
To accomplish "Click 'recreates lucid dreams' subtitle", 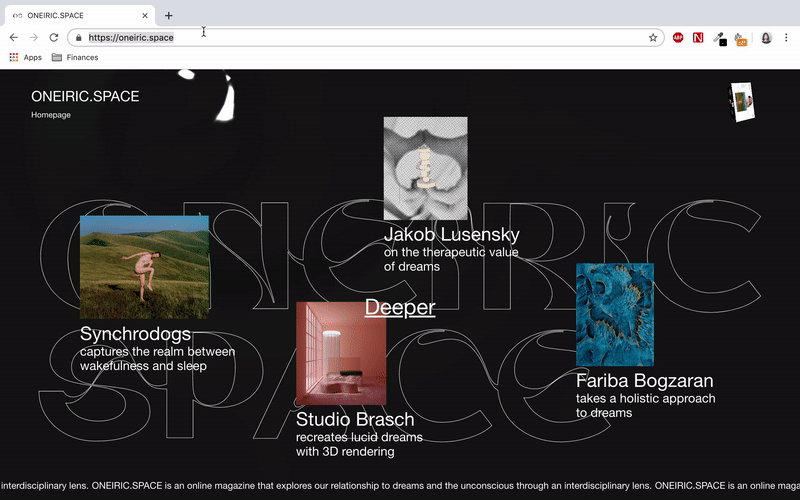I will tap(359, 437).
